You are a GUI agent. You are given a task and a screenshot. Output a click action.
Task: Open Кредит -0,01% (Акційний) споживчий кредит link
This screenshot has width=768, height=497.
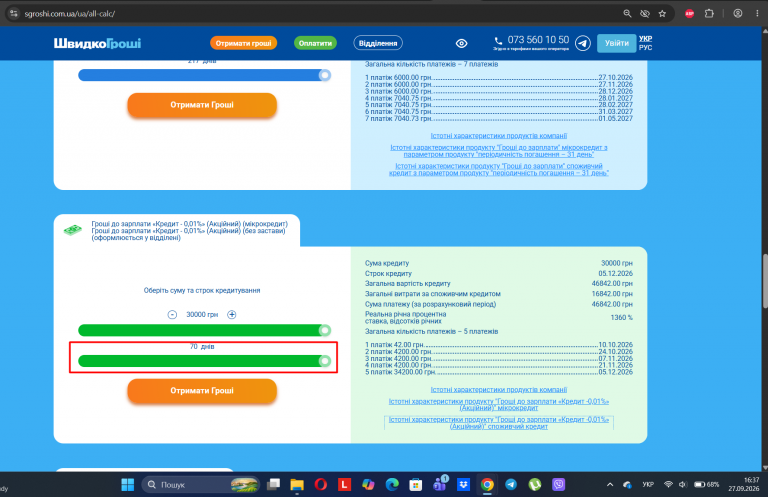click(499, 423)
